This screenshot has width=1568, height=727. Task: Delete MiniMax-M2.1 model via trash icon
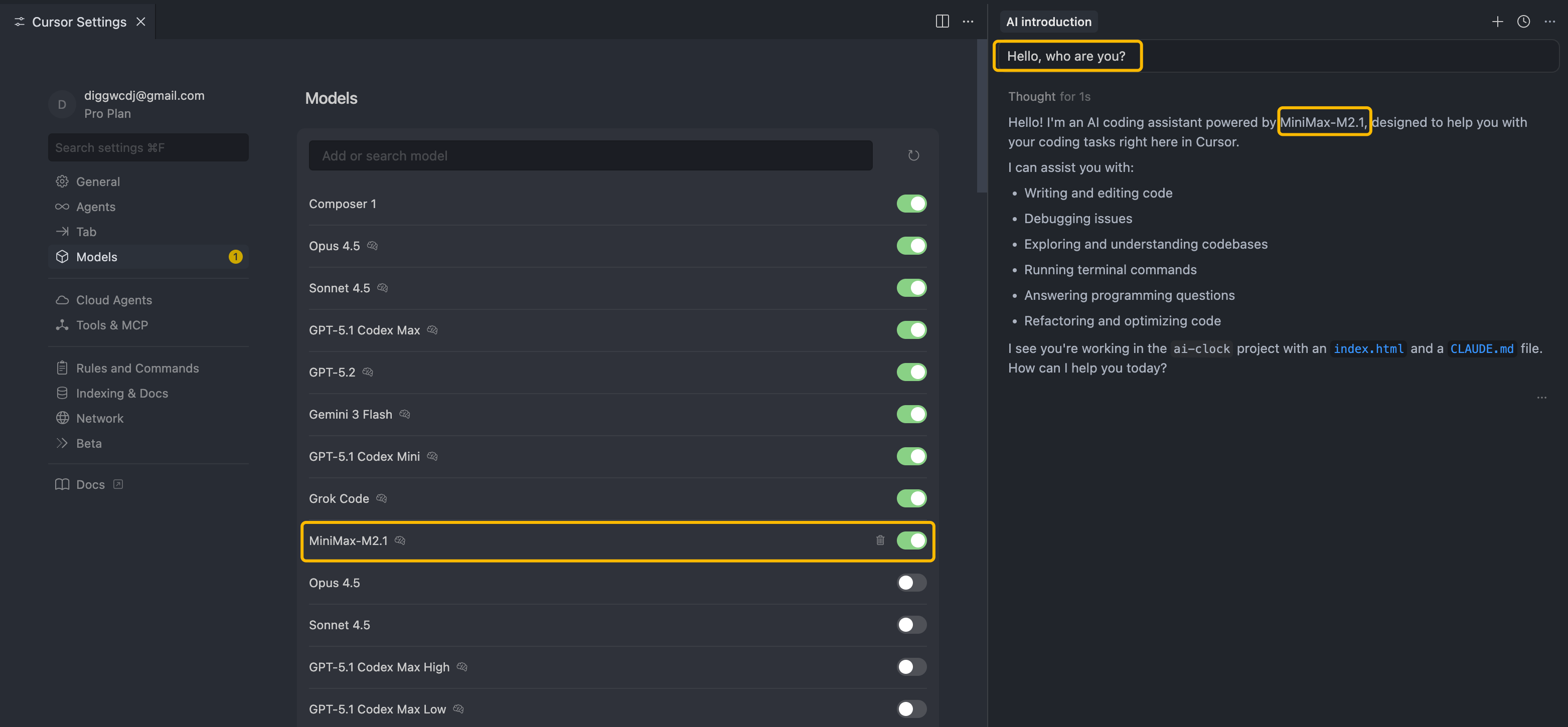(x=880, y=540)
